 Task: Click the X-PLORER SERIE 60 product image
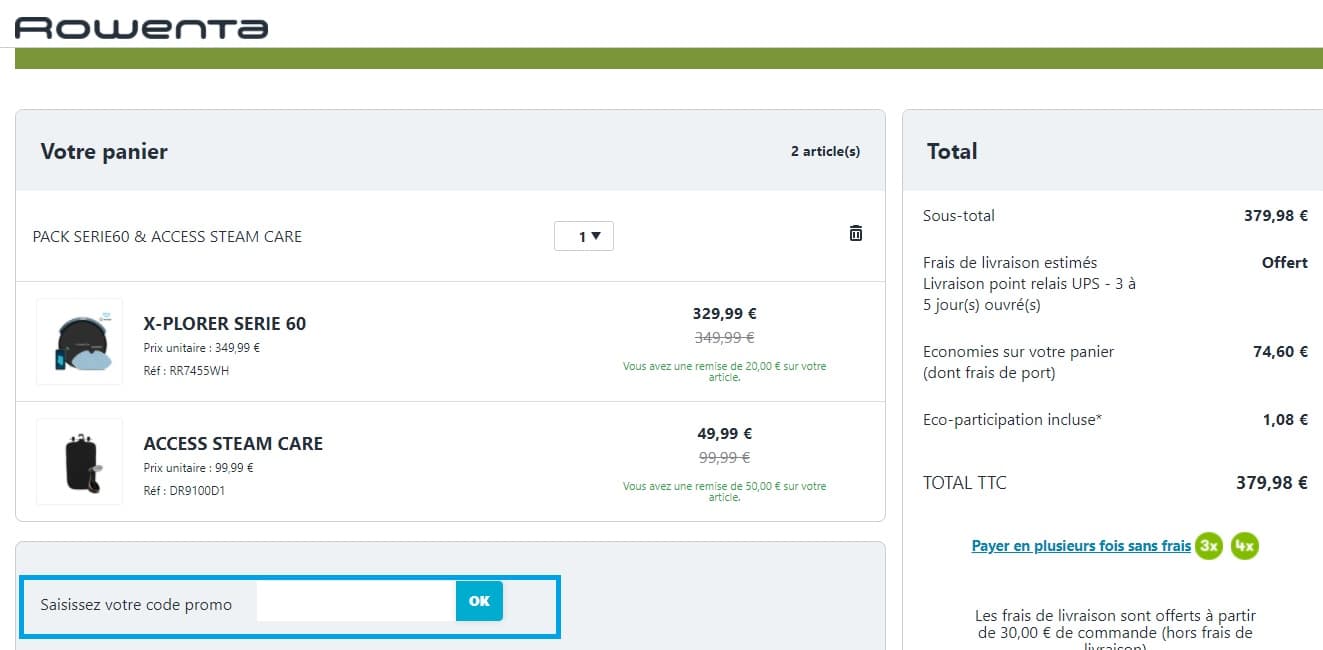78,340
